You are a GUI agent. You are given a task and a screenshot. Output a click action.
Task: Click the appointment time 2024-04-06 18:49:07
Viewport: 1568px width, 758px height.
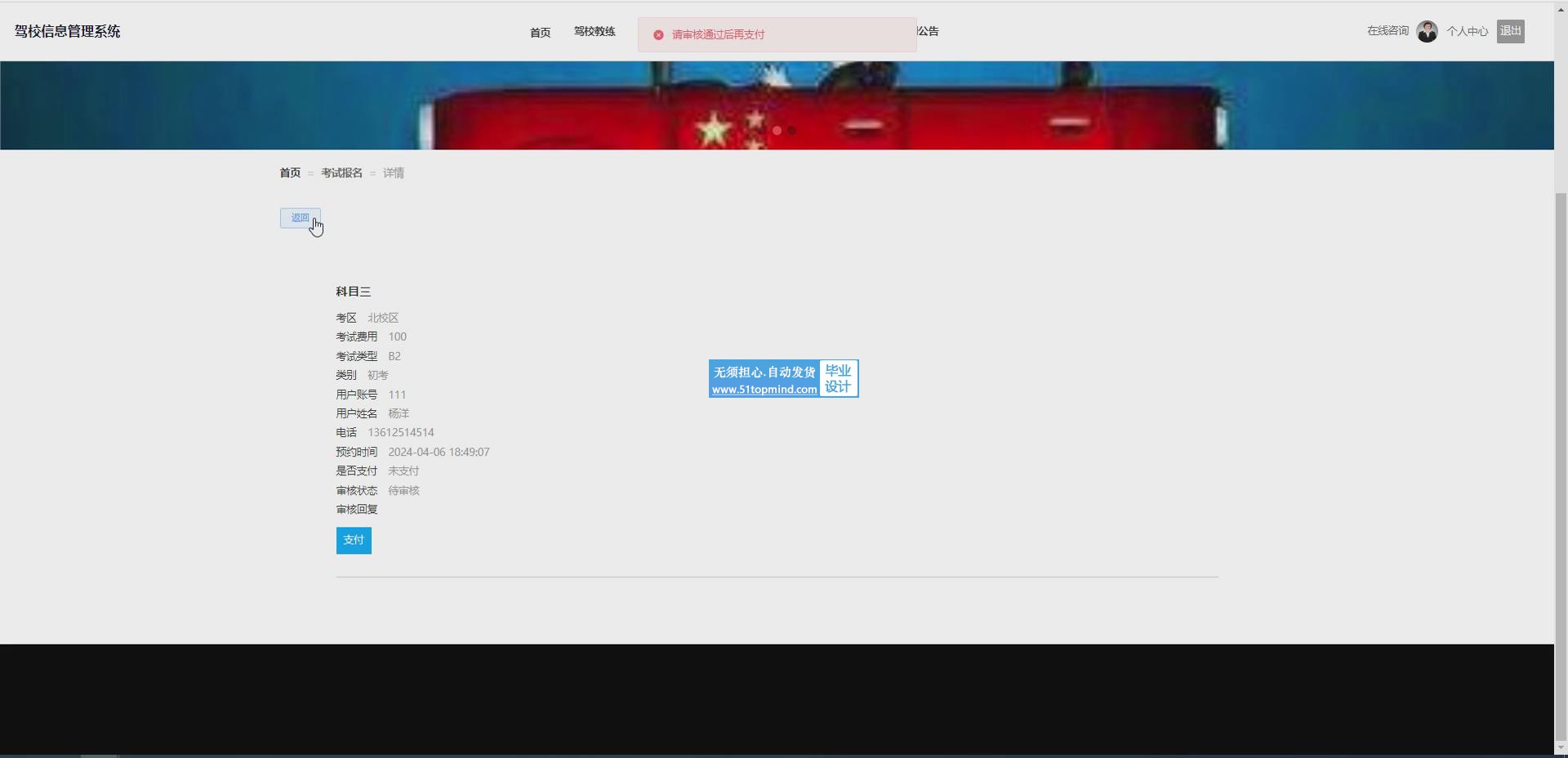(x=439, y=452)
